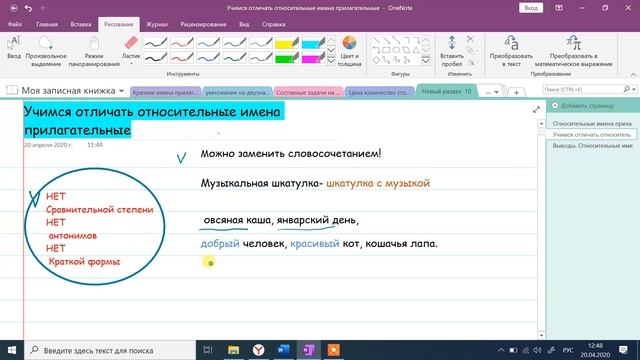Click the Back arrow in title bar
The width and height of the screenshot is (640, 360).
click(13, 8)
